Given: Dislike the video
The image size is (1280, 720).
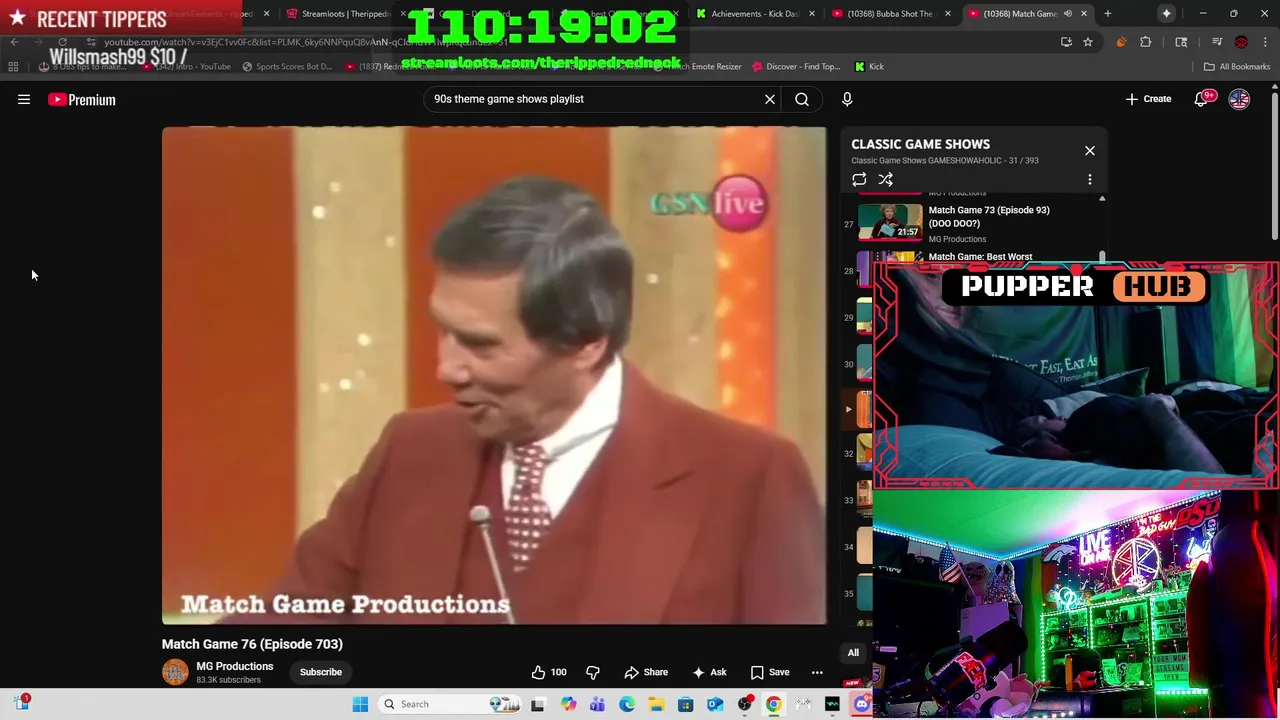Looking at the screenshot, I should 593,672.
